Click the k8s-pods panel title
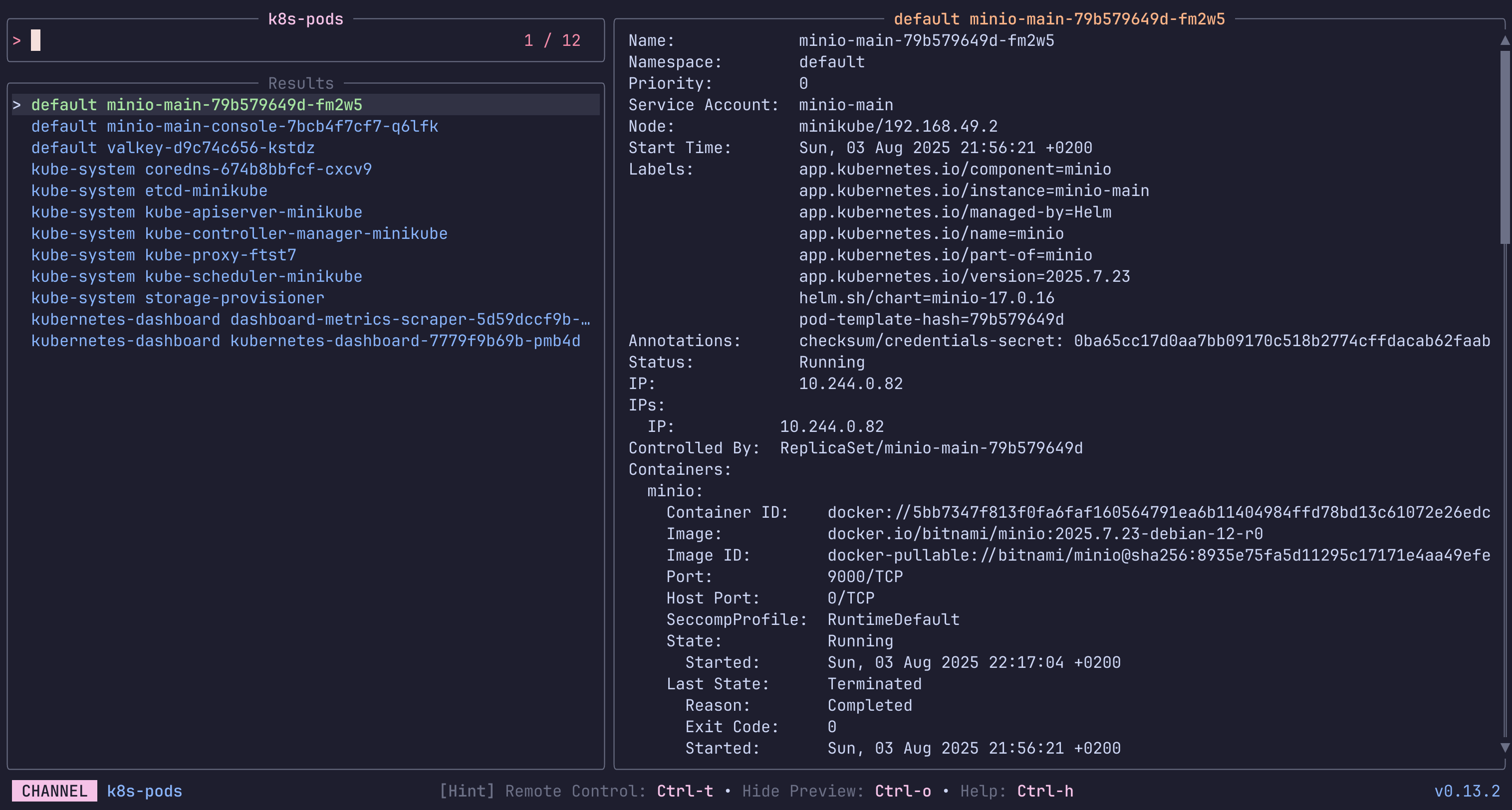1512x810 pixels. [x=306, y=19]
